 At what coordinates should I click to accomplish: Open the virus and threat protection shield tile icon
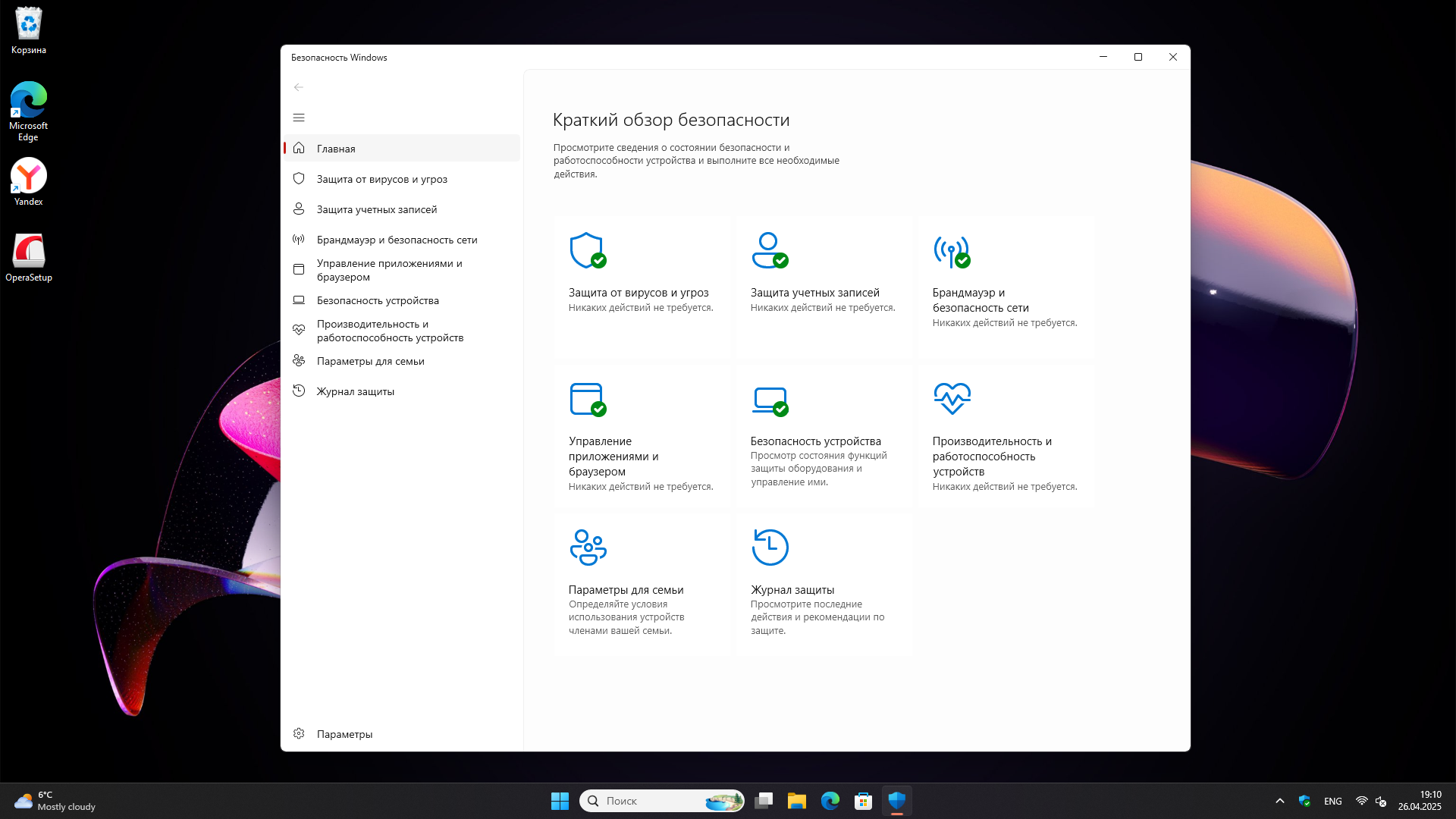587,250
